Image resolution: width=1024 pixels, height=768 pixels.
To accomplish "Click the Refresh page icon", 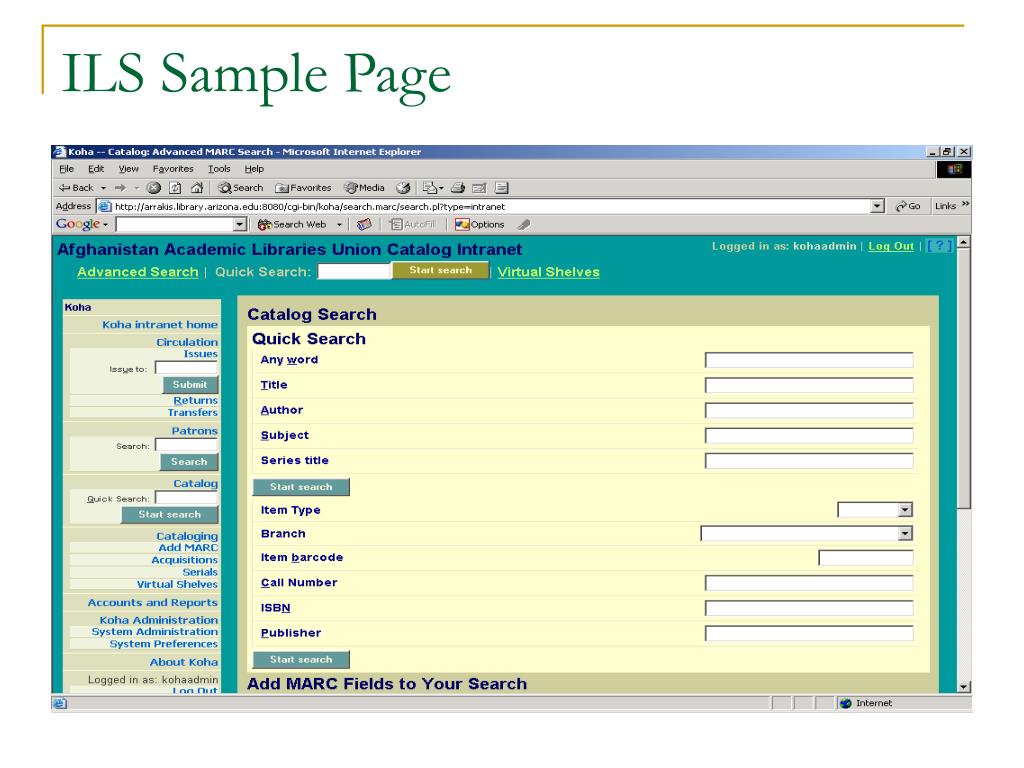I will tap(175, 188).
